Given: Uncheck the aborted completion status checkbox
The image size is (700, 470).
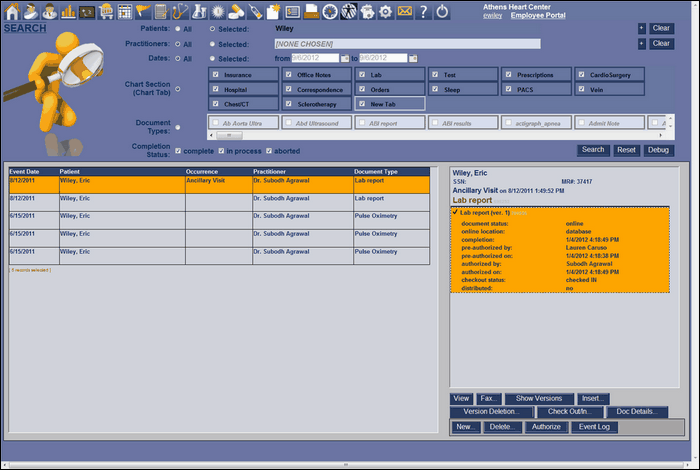Looking at the screenshot, I should [269, 151].
